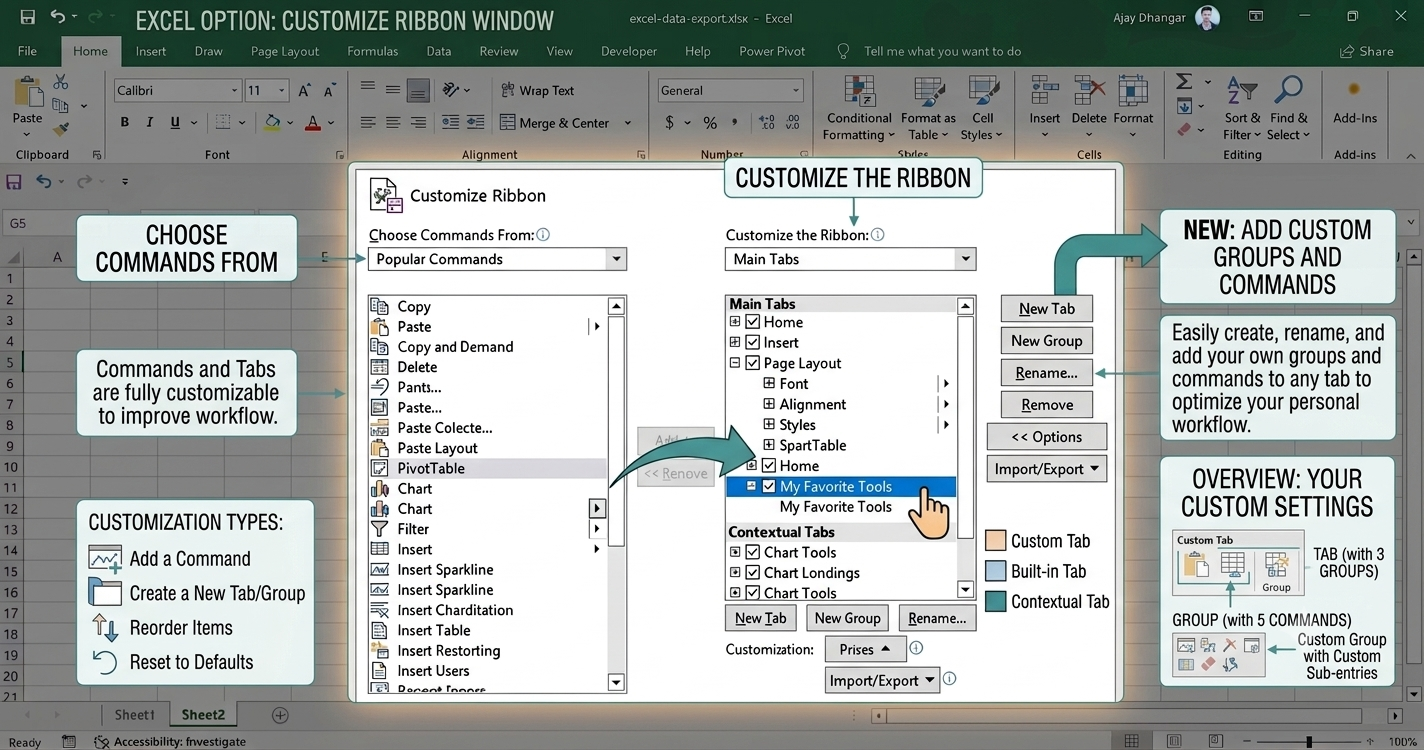
Task: Open Find & Select magnifier icon
Action: click(1288, 108)
